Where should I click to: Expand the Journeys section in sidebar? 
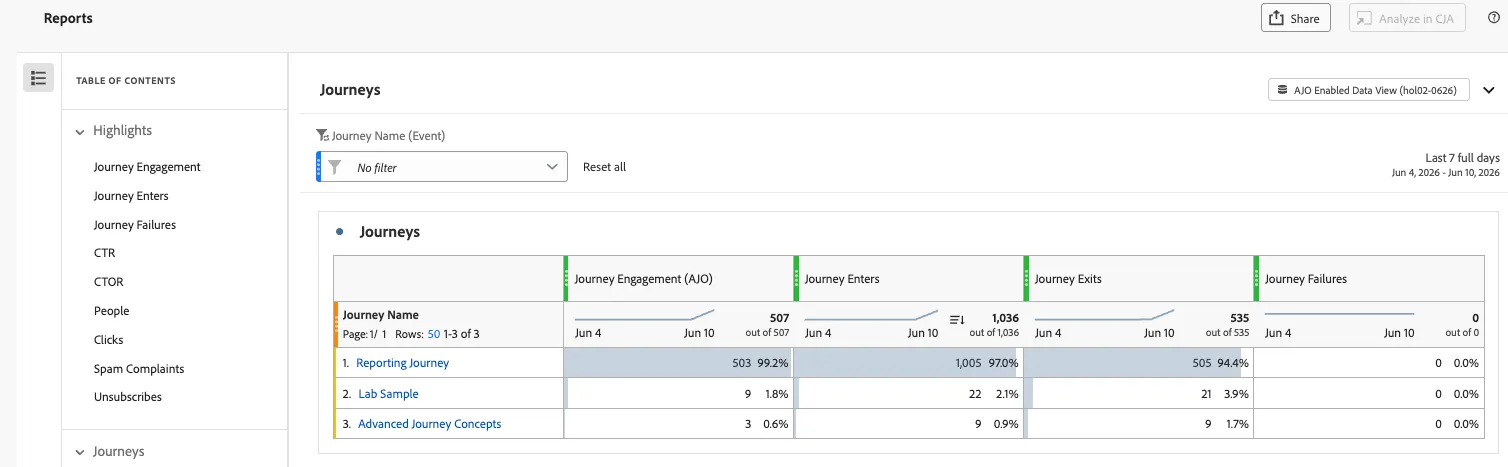point(80,452)
